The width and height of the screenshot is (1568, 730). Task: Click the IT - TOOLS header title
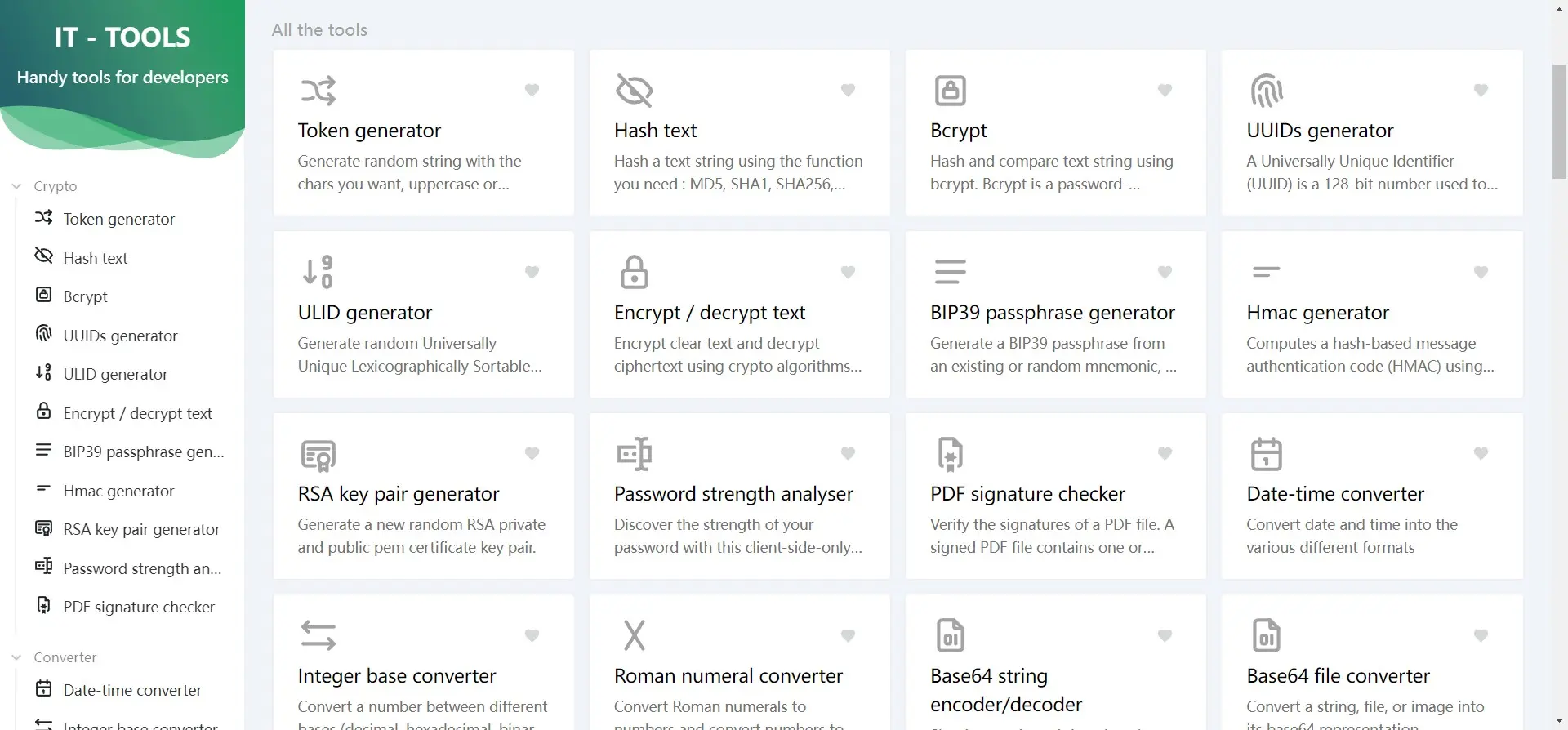122,38
